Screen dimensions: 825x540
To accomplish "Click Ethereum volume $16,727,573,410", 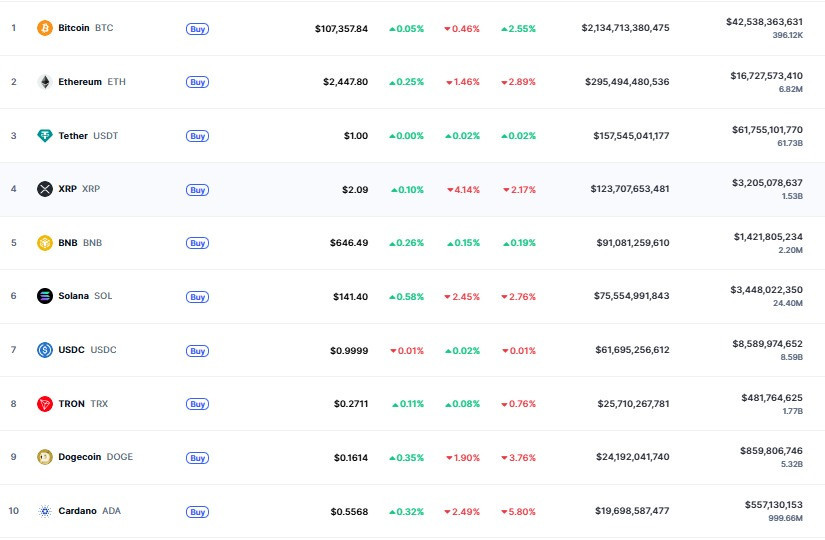I will coord(767,76).
